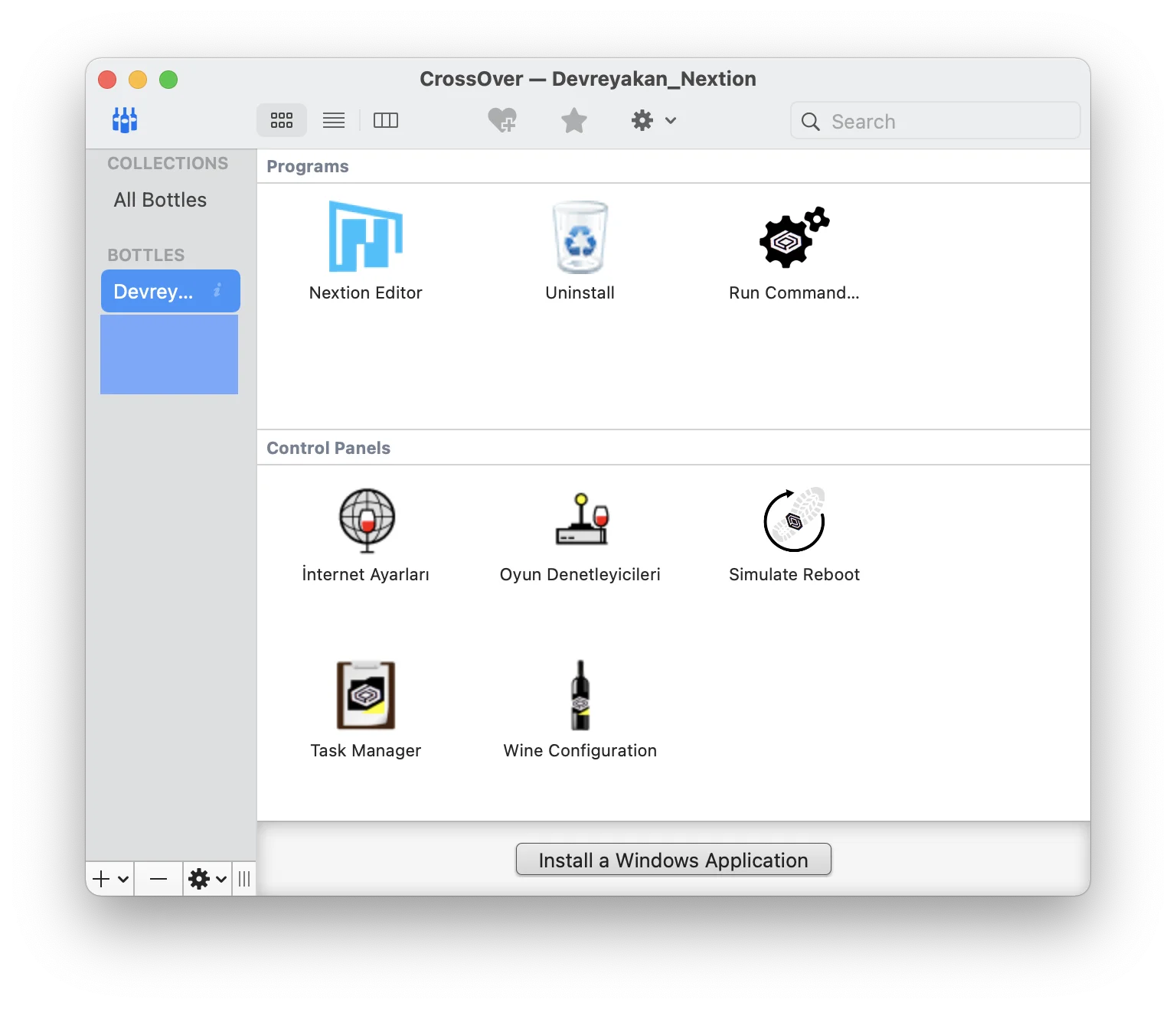Viewport: 1176px width, 1009px height.
Task: Click the search magnifier icon
Action: pyautogui.click(x=810, y=121)
